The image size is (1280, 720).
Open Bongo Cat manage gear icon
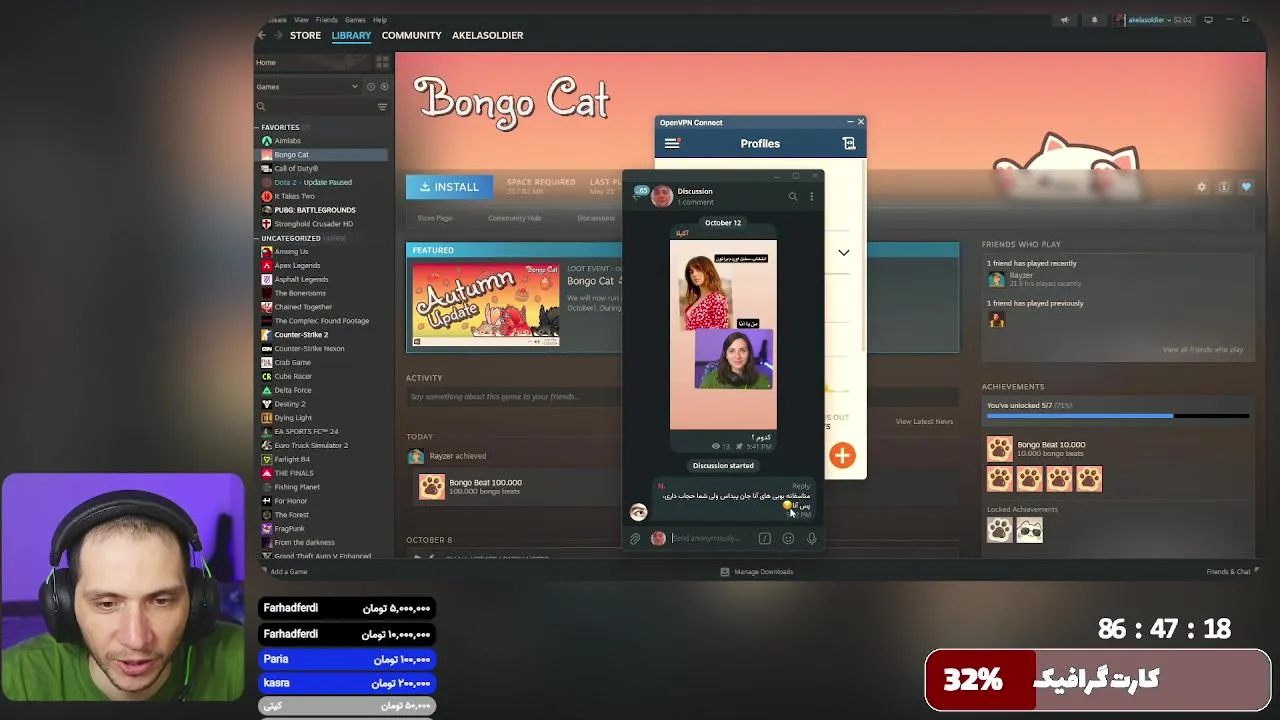pos(1202,187)
